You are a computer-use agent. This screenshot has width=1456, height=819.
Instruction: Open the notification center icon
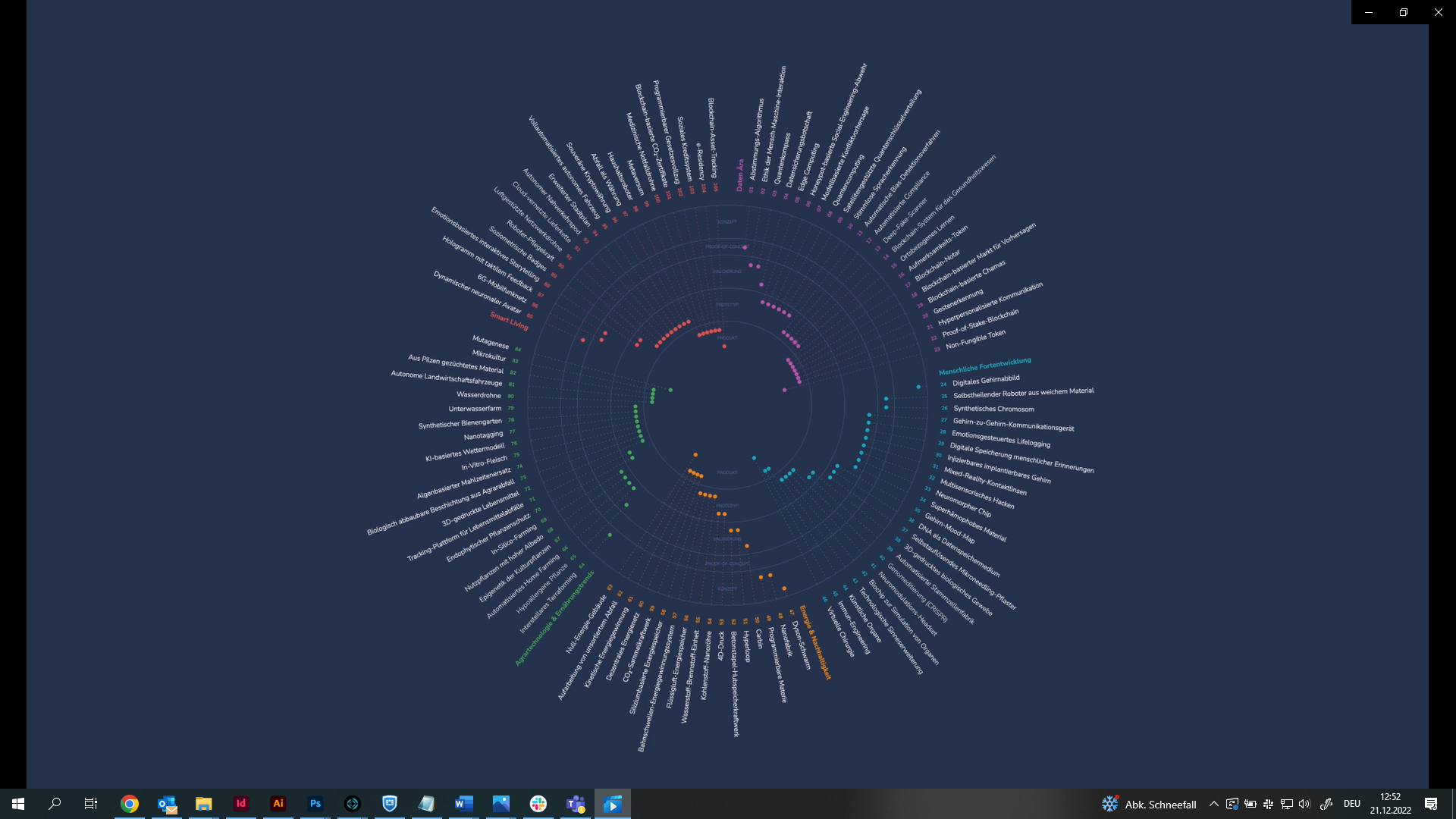click(x=1431, y=804)
